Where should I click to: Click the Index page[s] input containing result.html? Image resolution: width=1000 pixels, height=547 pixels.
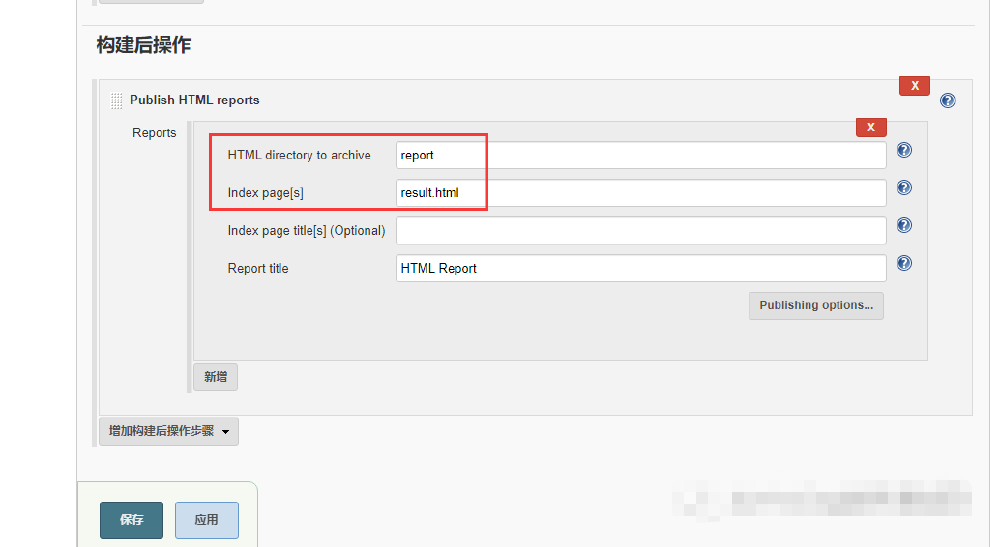click(641, 193)
